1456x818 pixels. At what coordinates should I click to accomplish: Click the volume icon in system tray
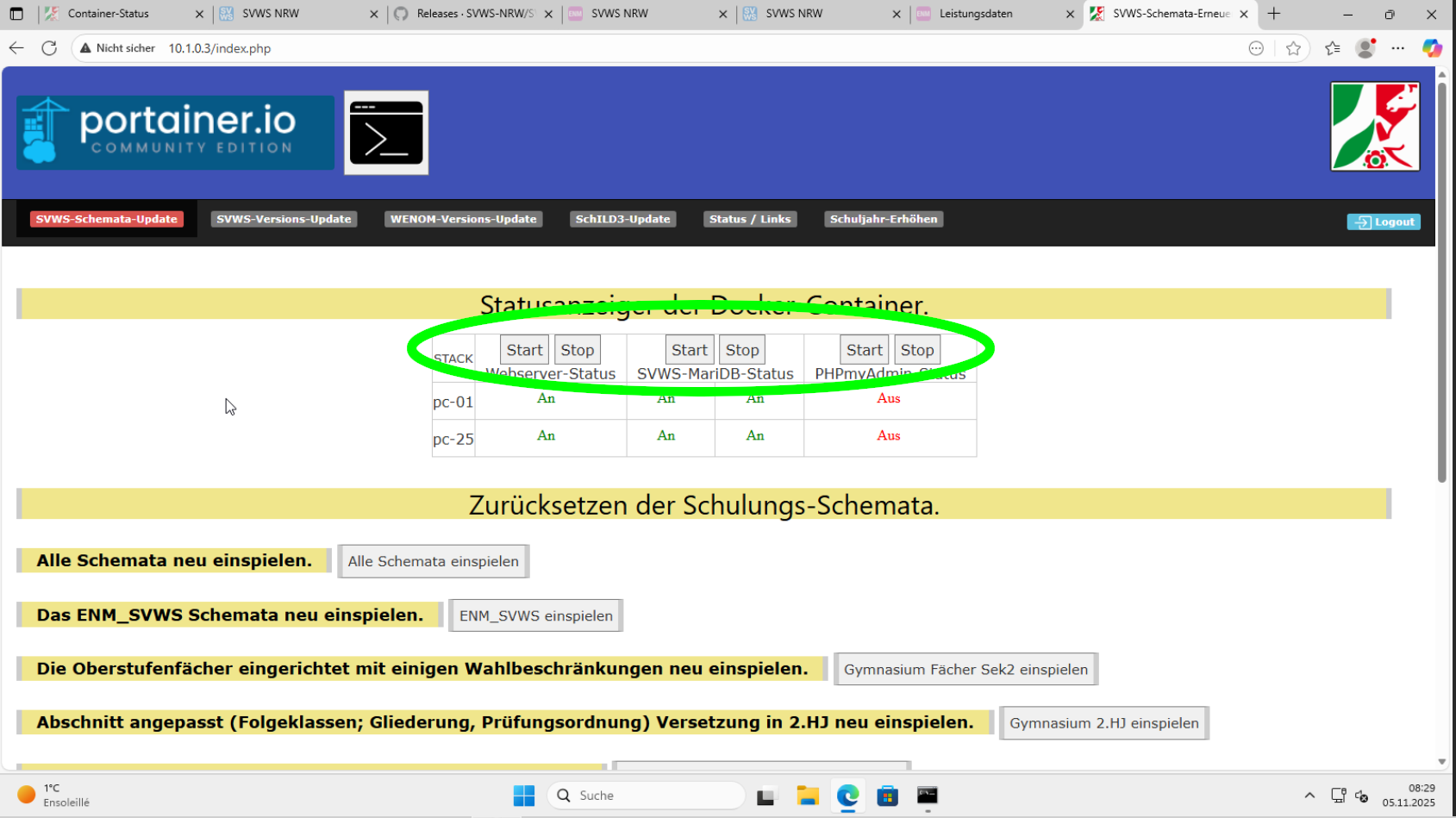pos(1362,796)
